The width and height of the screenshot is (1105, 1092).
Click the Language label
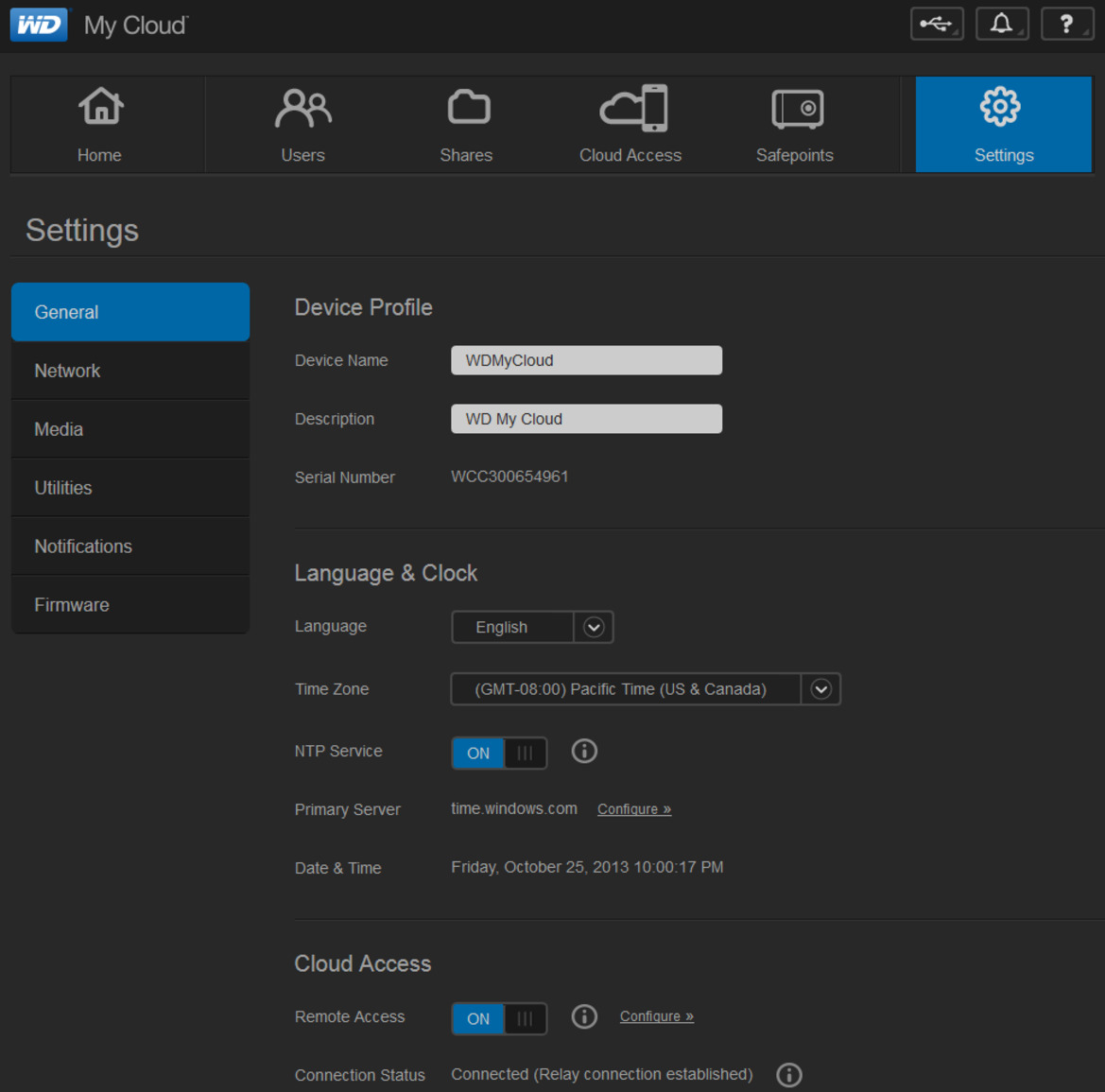point(331,626)
